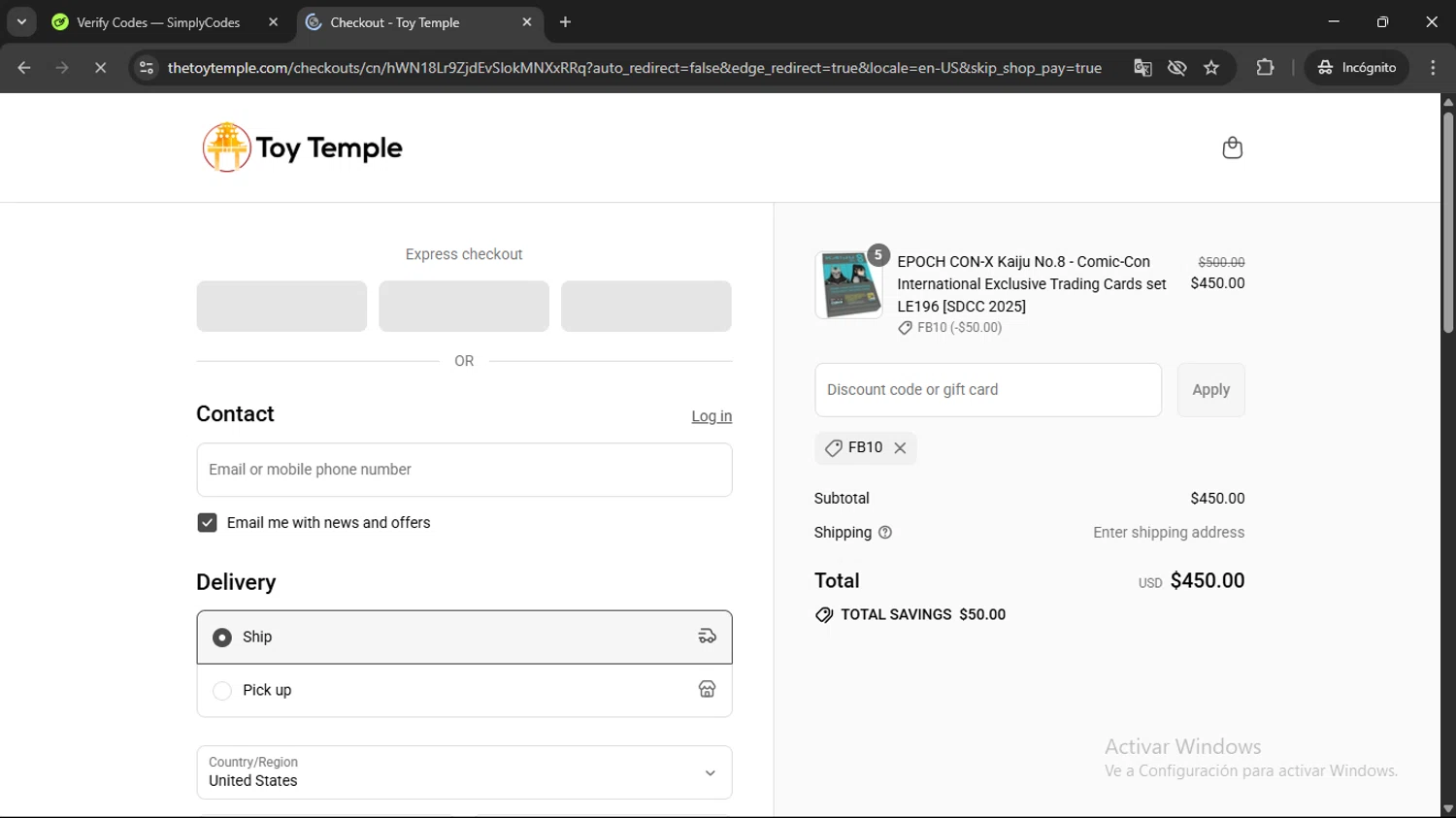Stop loading the page
1456x818 pixels.
point(100,68)
